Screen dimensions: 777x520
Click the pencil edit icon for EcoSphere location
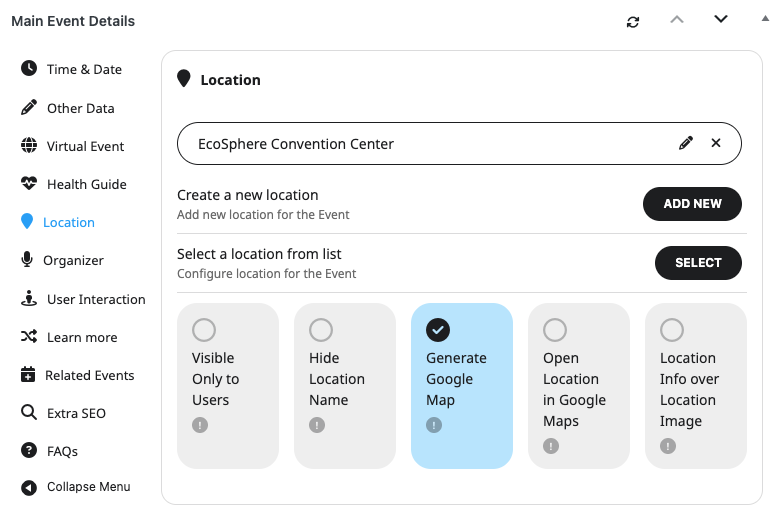pos(686,143)
